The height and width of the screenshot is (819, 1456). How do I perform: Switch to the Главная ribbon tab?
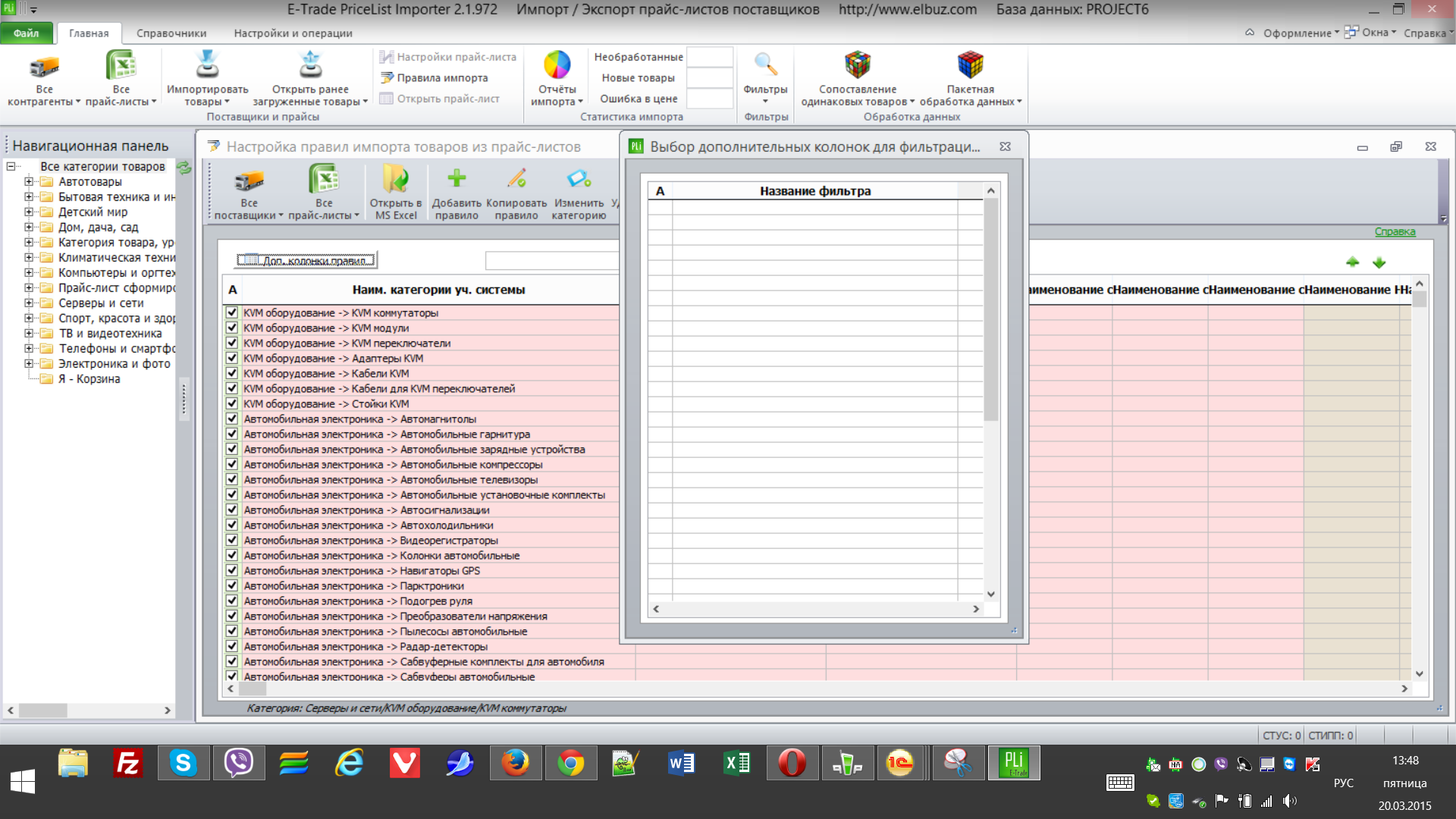89,33
